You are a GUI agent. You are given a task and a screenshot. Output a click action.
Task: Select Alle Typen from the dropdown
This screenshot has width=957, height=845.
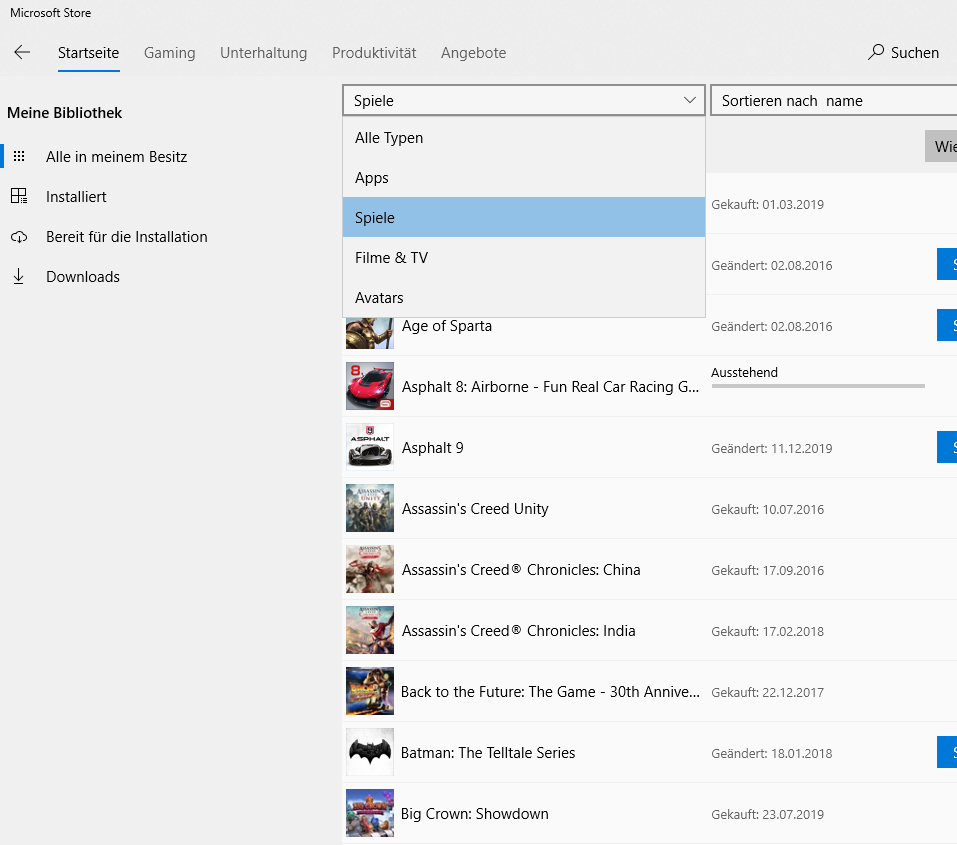point(524,138)
